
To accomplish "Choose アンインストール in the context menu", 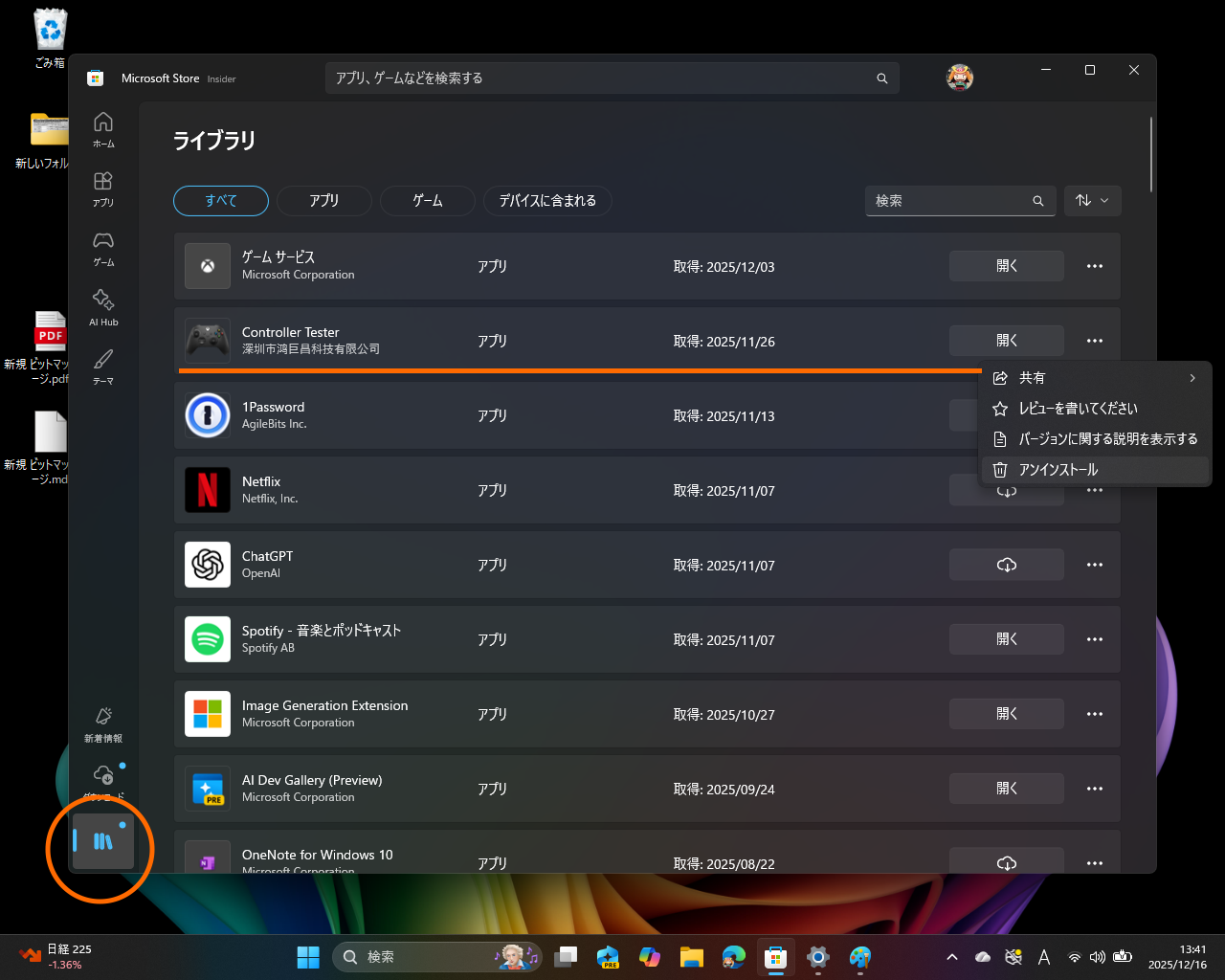I will [x=1096, y=470].
